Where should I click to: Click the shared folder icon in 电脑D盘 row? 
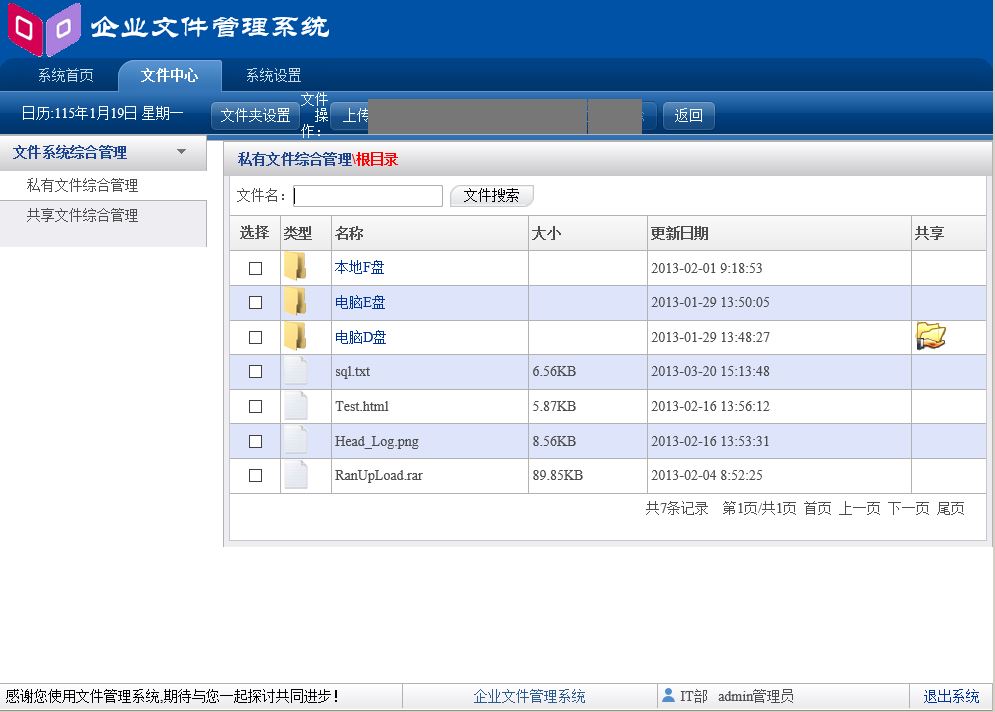(930, 337)
